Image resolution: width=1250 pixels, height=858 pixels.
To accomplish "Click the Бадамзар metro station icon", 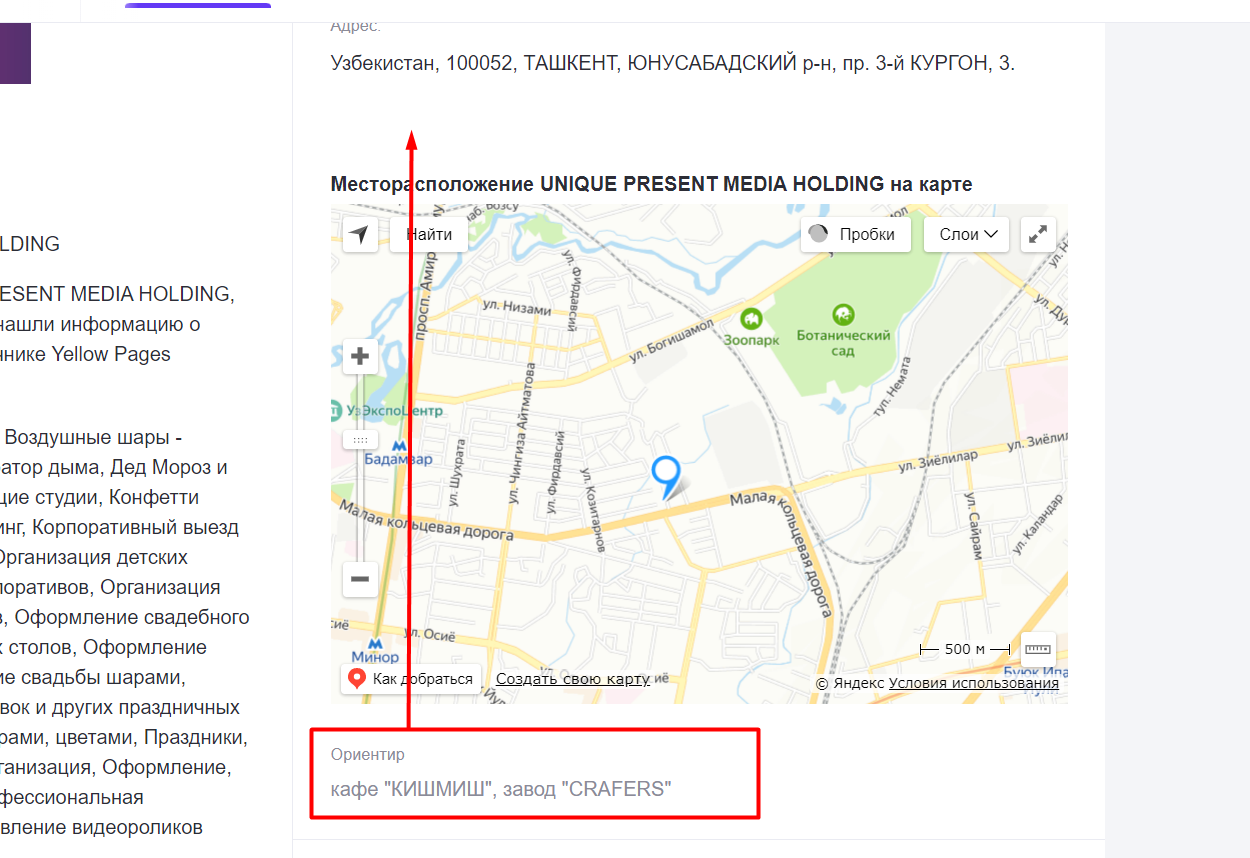I will pos(399,445).
